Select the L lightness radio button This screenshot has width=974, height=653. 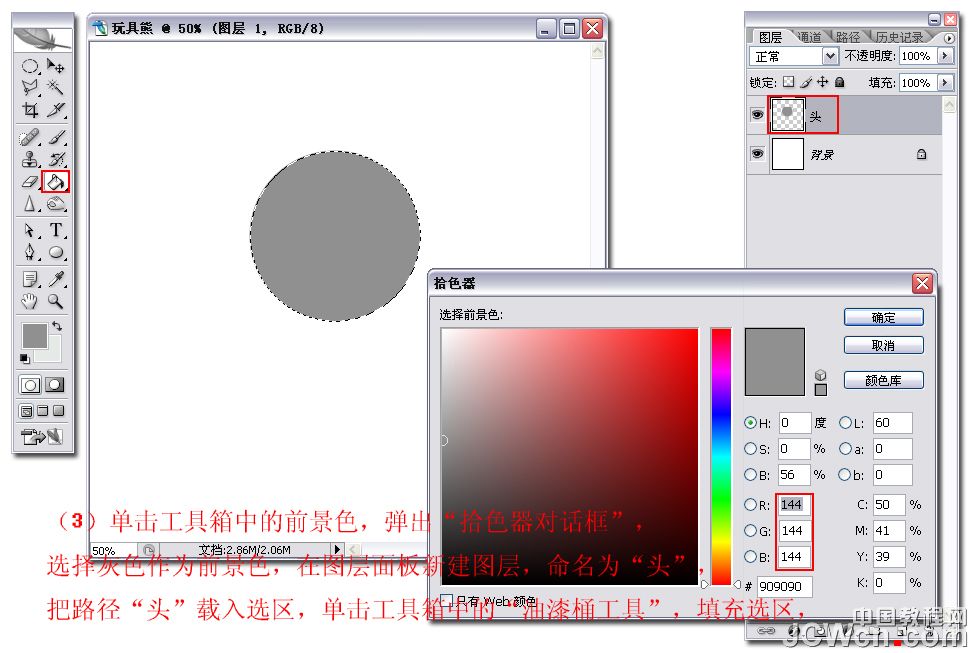point(845,422)
